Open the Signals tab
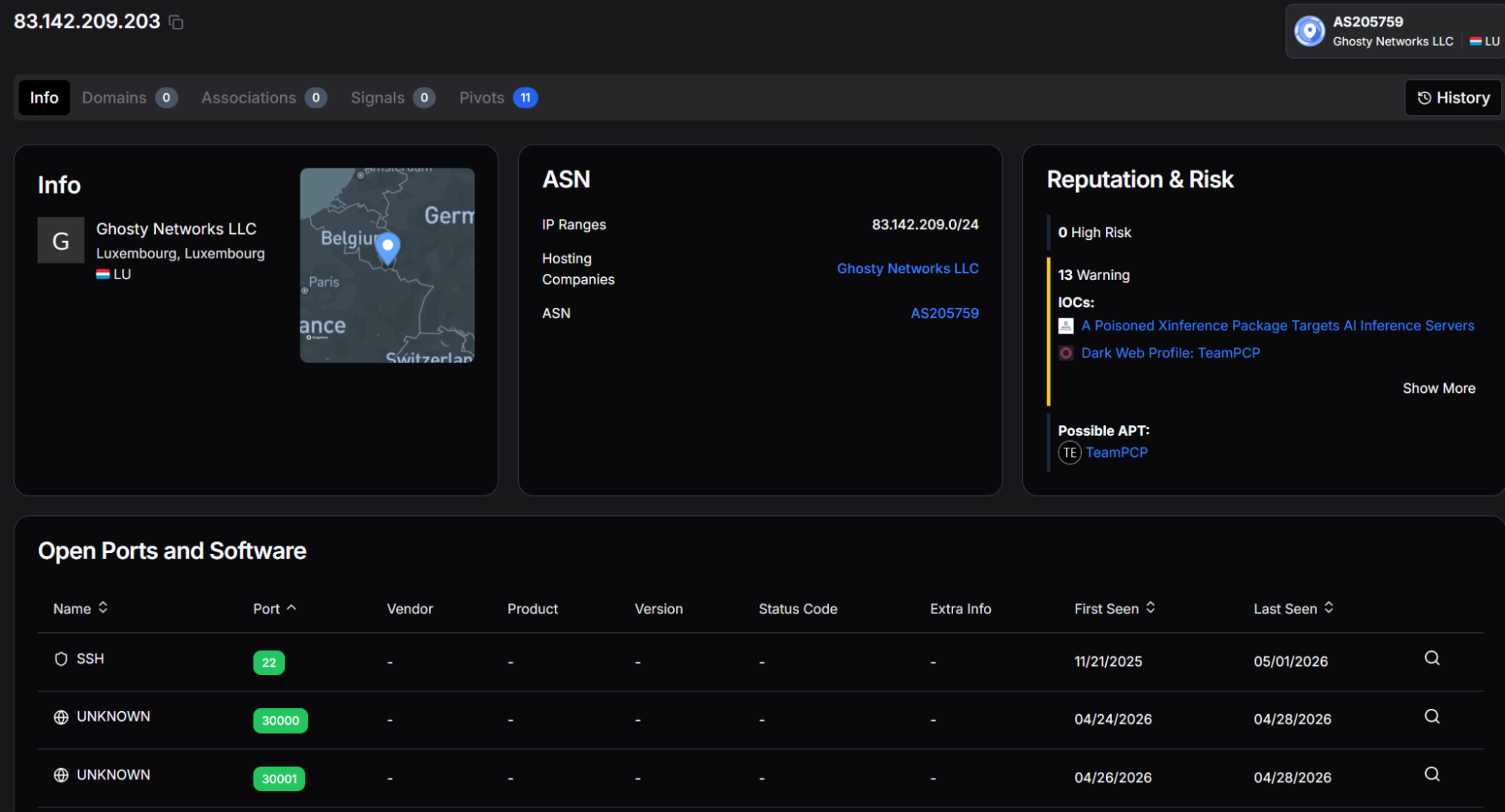The width and height of the screenshot is (1505, 812). pyautogui.click(x=392, y=98)
